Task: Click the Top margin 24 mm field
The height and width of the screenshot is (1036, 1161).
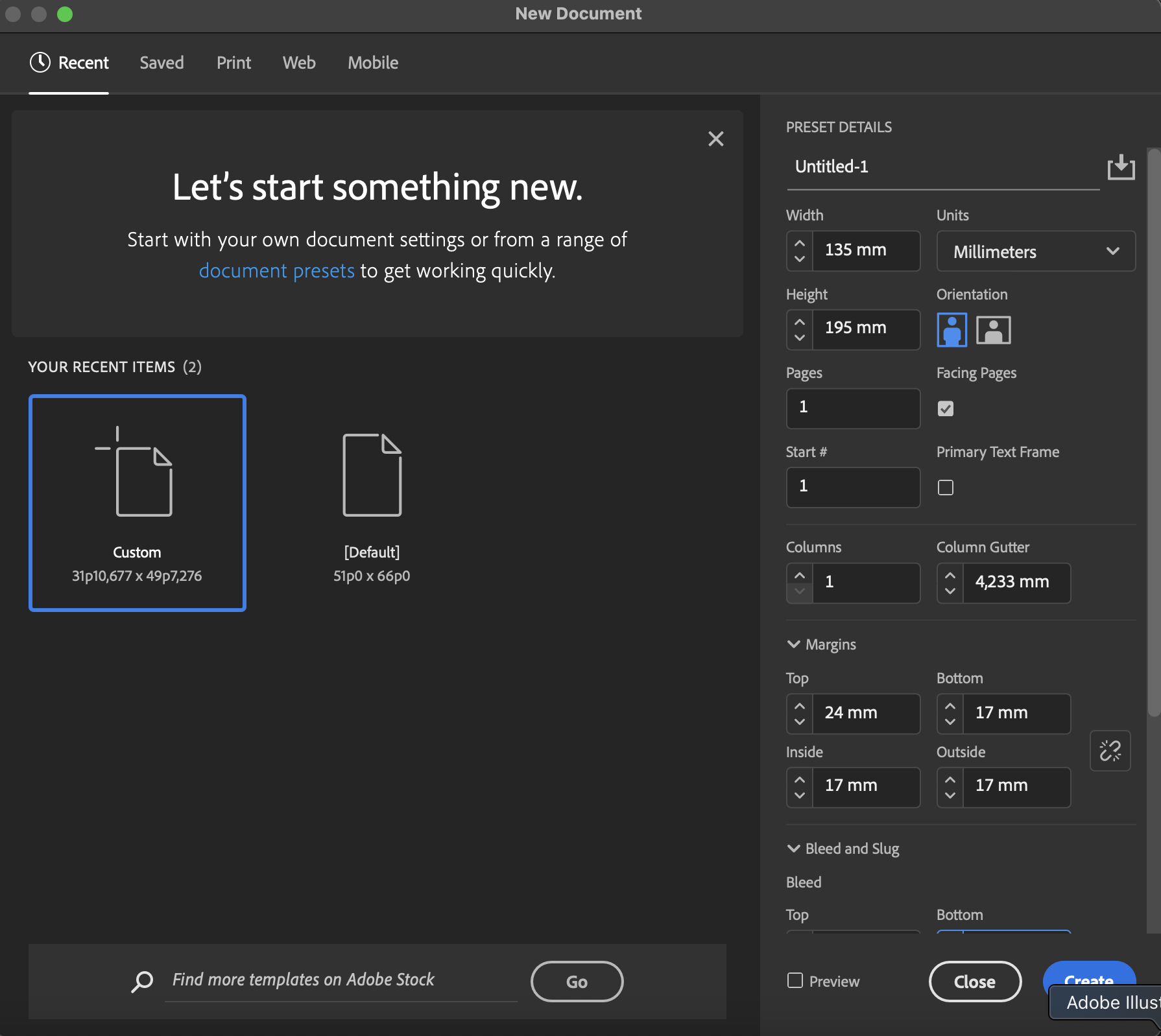Action: pos(866,714)
